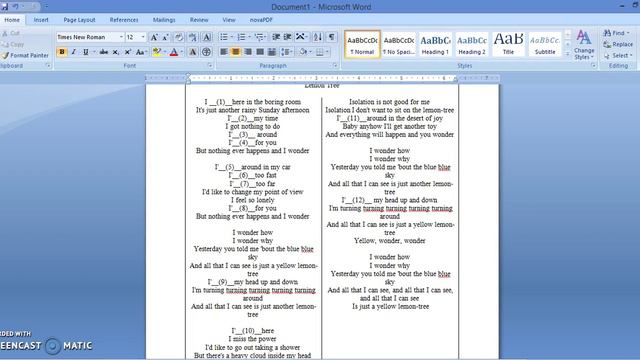The width and height of the screenshot is (640, 360).
Task: Apply superscript formatting
Action: pyautogui.click(x=127, y=52)
